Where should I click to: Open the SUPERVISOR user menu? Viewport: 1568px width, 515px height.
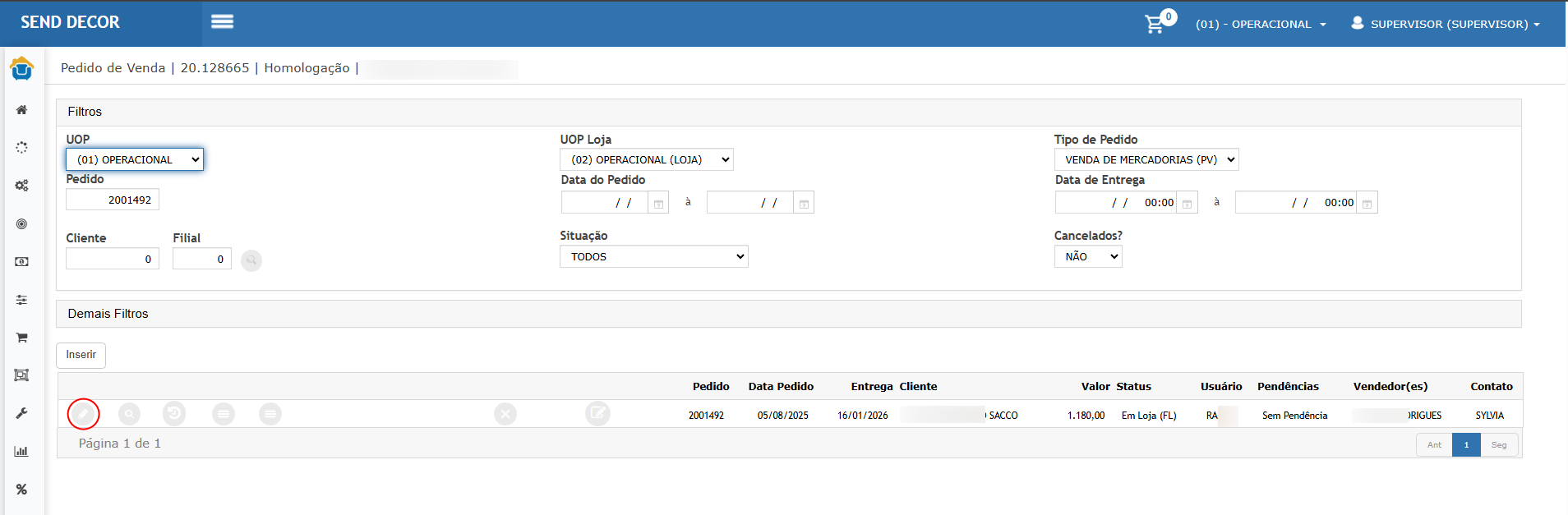tap(1446, 24)
